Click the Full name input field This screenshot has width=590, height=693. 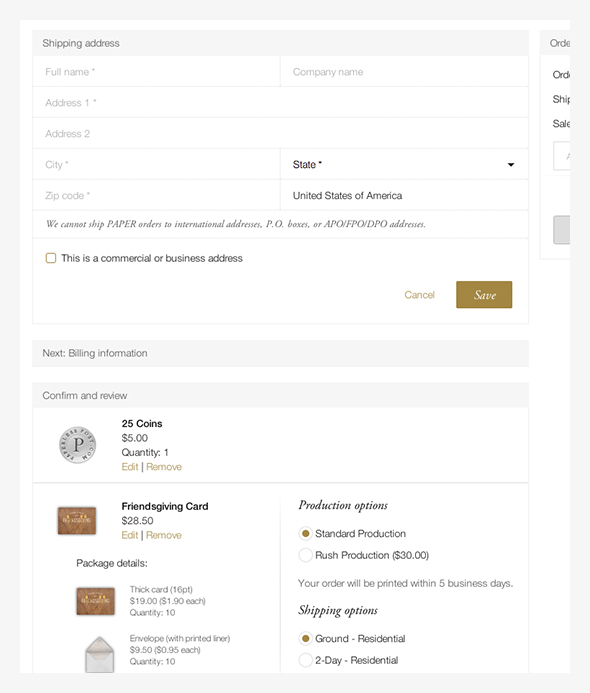click(156, 72)
